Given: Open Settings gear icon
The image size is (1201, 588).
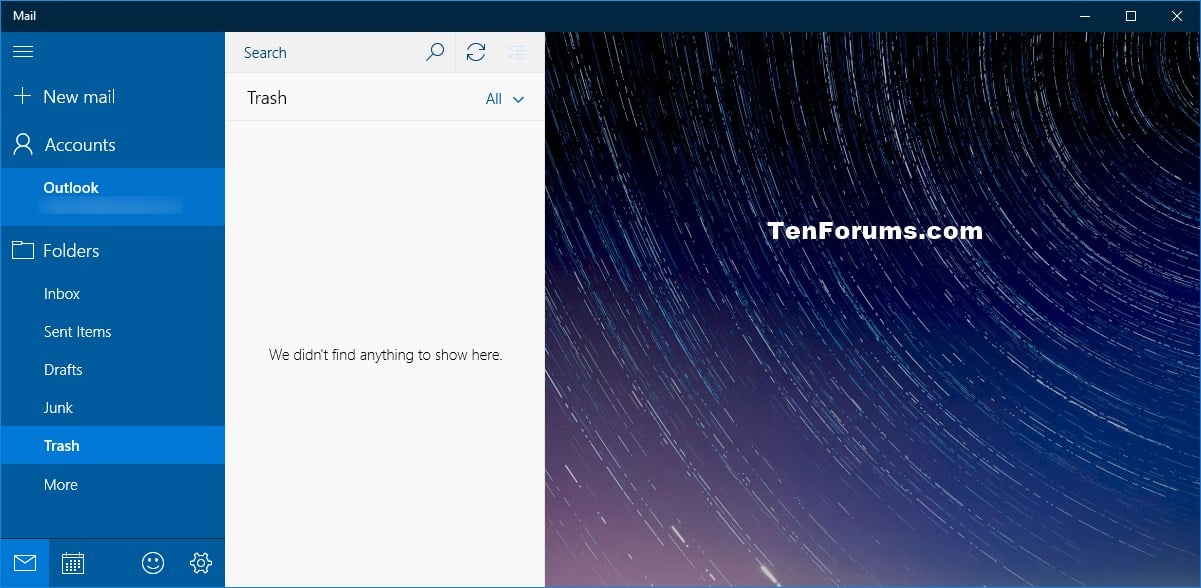Looking at the screenshot, I should [201, 563].
